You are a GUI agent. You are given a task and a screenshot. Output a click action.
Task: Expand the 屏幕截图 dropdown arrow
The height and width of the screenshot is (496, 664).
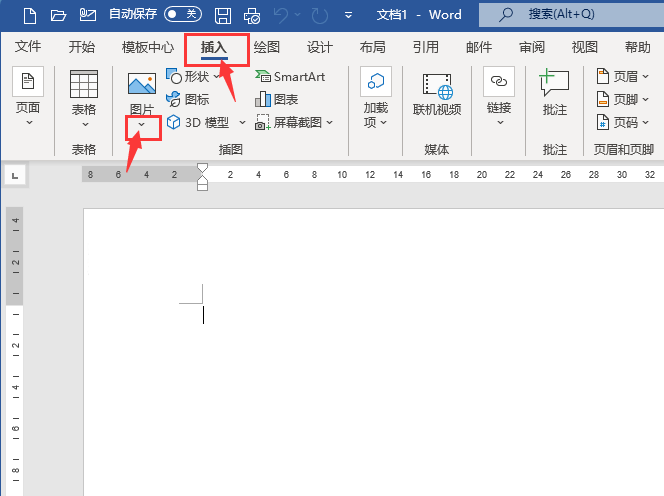tap(330, 122)
